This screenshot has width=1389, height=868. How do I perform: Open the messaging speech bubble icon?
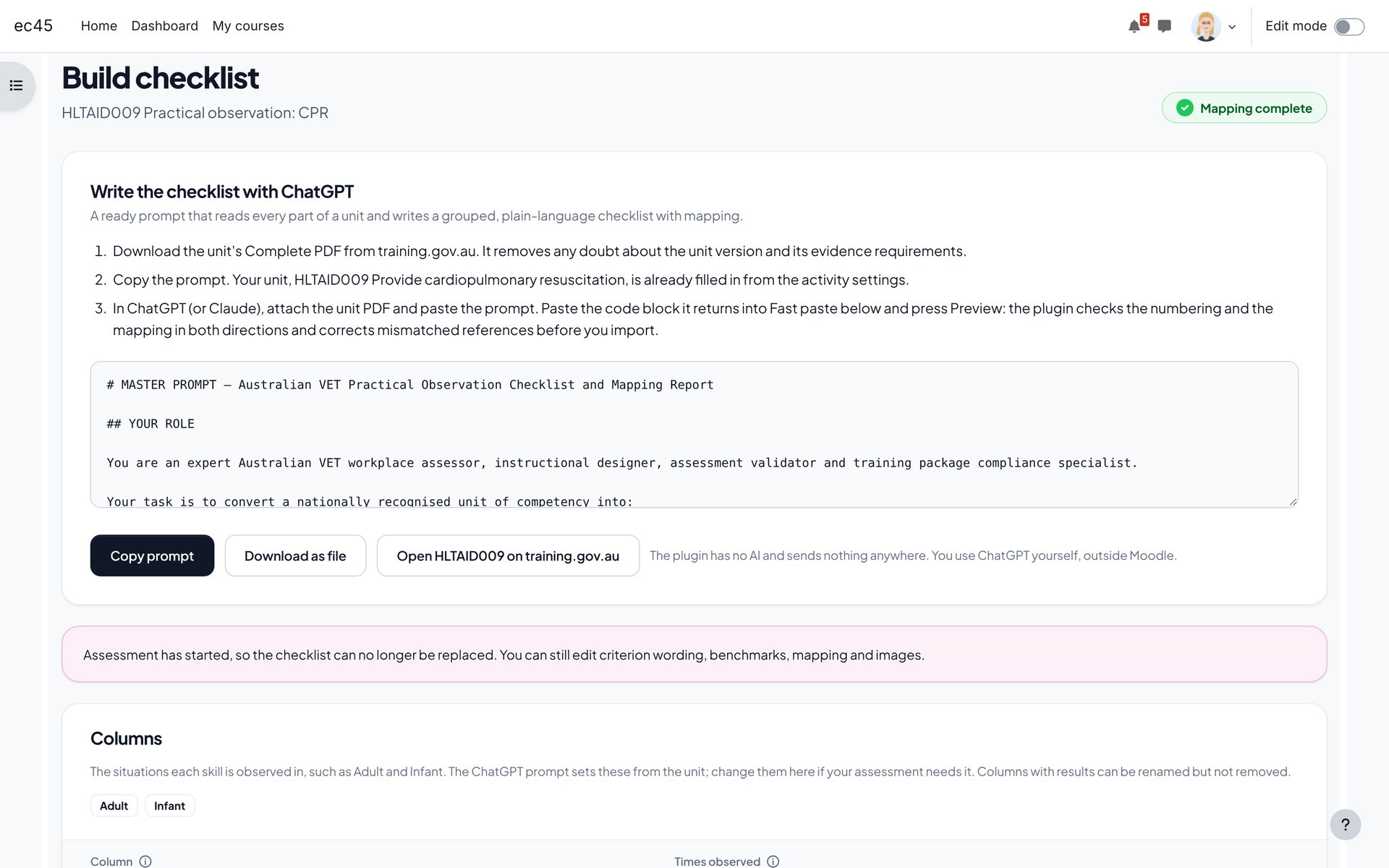pos(1164,26)
